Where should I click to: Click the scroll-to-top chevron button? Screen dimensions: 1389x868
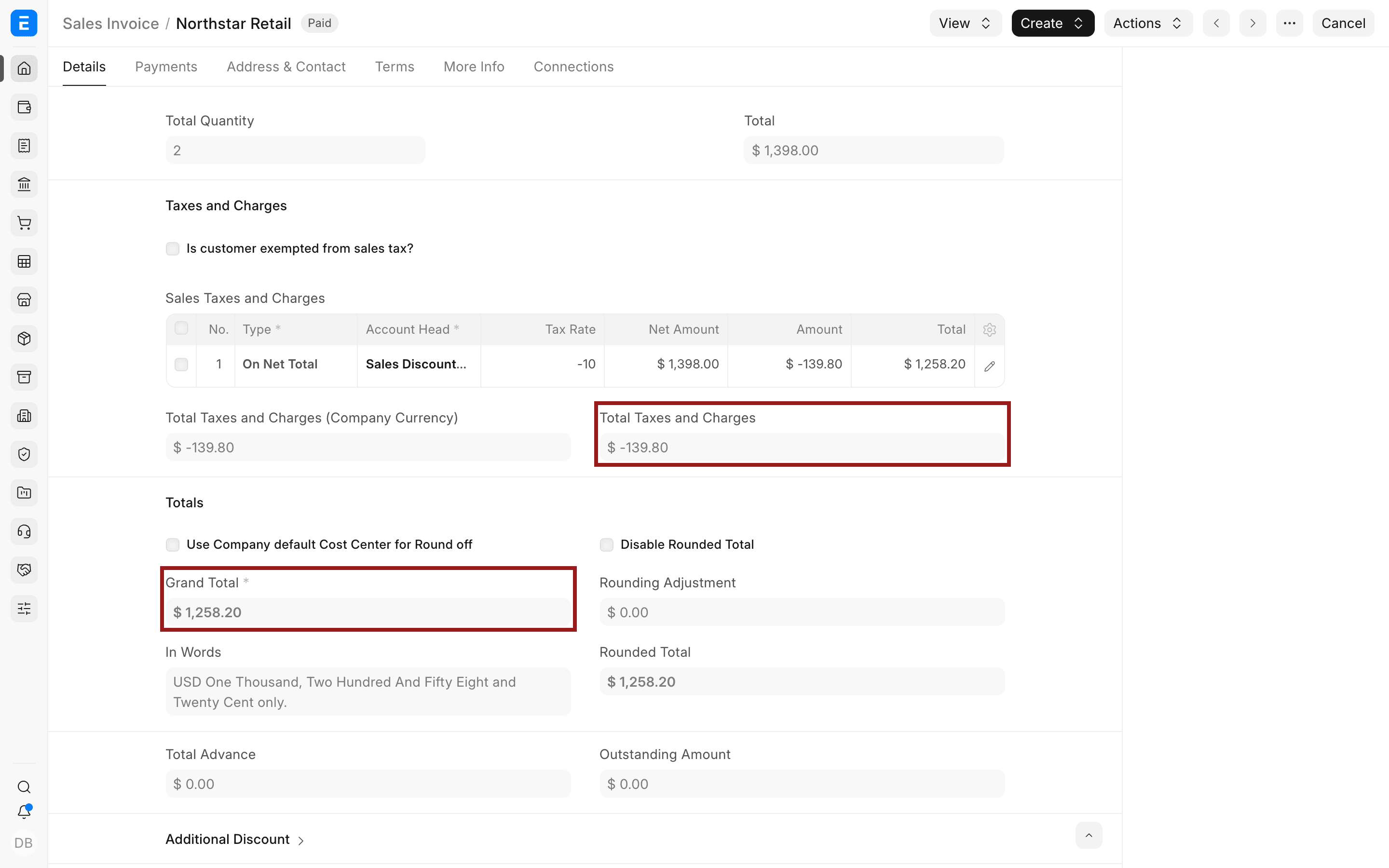coord(1088,835)
